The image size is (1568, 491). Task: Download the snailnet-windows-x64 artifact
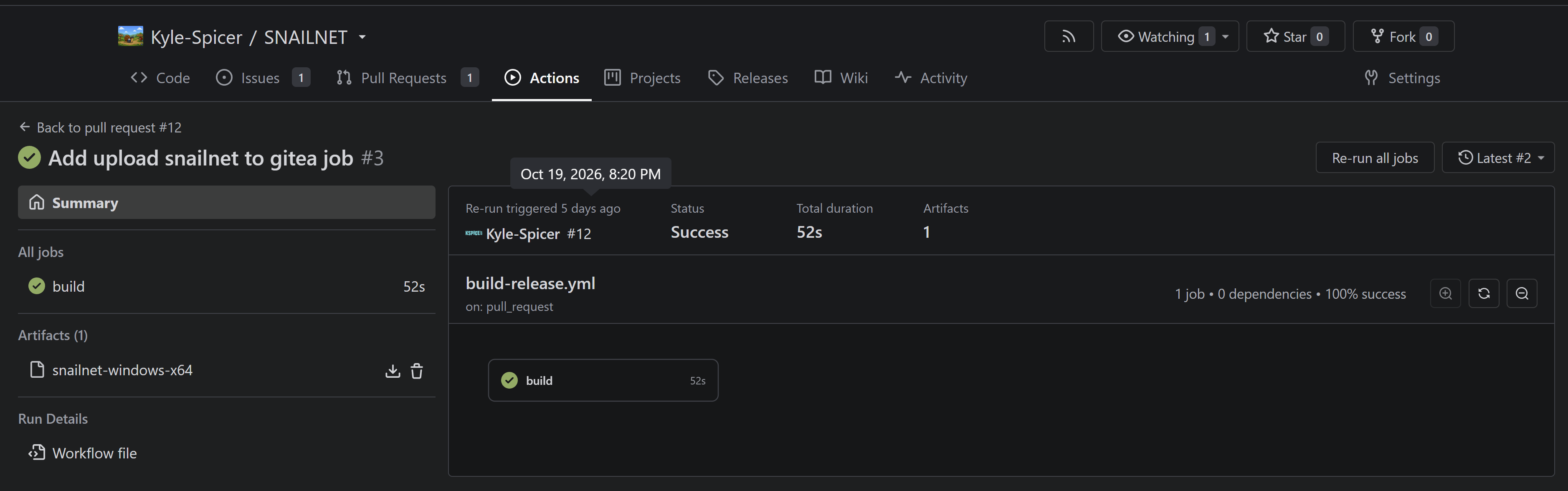pyautogui.click(x=393, y=370)
